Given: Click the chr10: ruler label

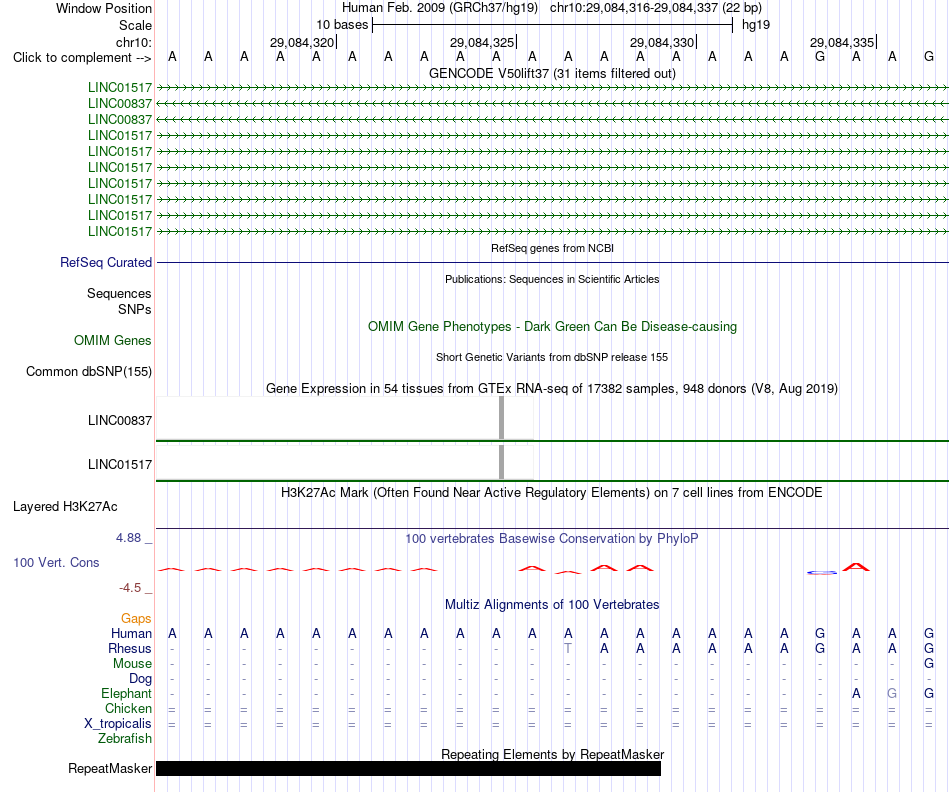Looking at the screenshot, I should coord(134,42).
